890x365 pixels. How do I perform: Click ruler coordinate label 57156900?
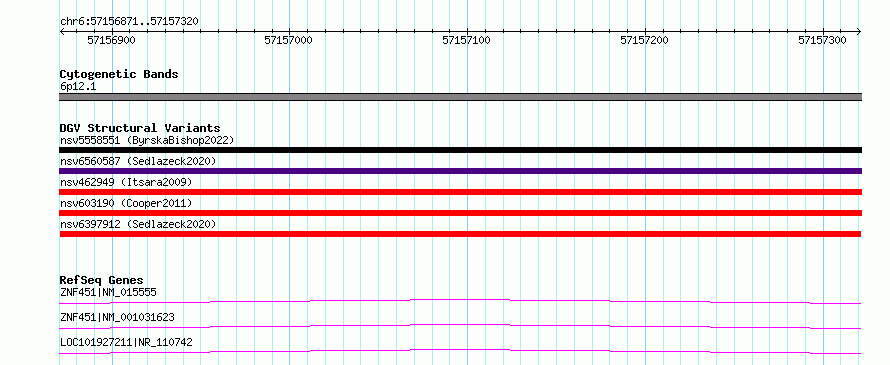point(111,40)
